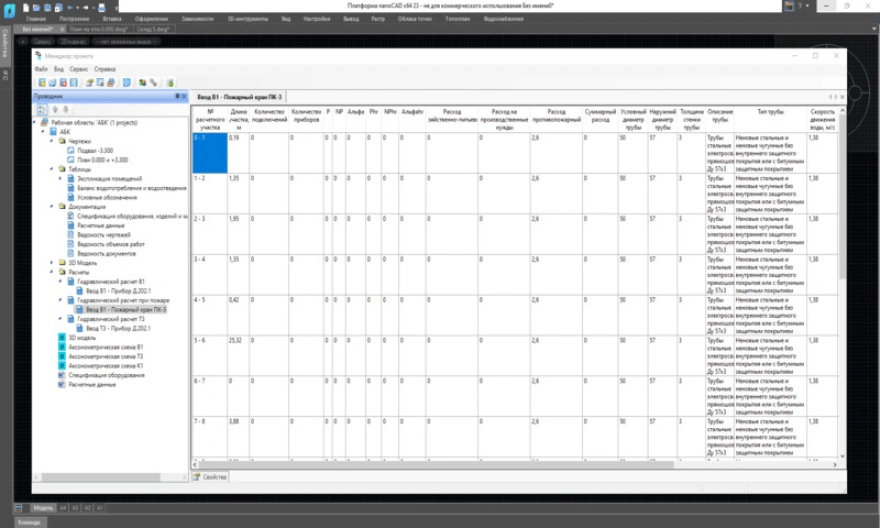Collapse the Документация folder node

(x=52, y=207)
